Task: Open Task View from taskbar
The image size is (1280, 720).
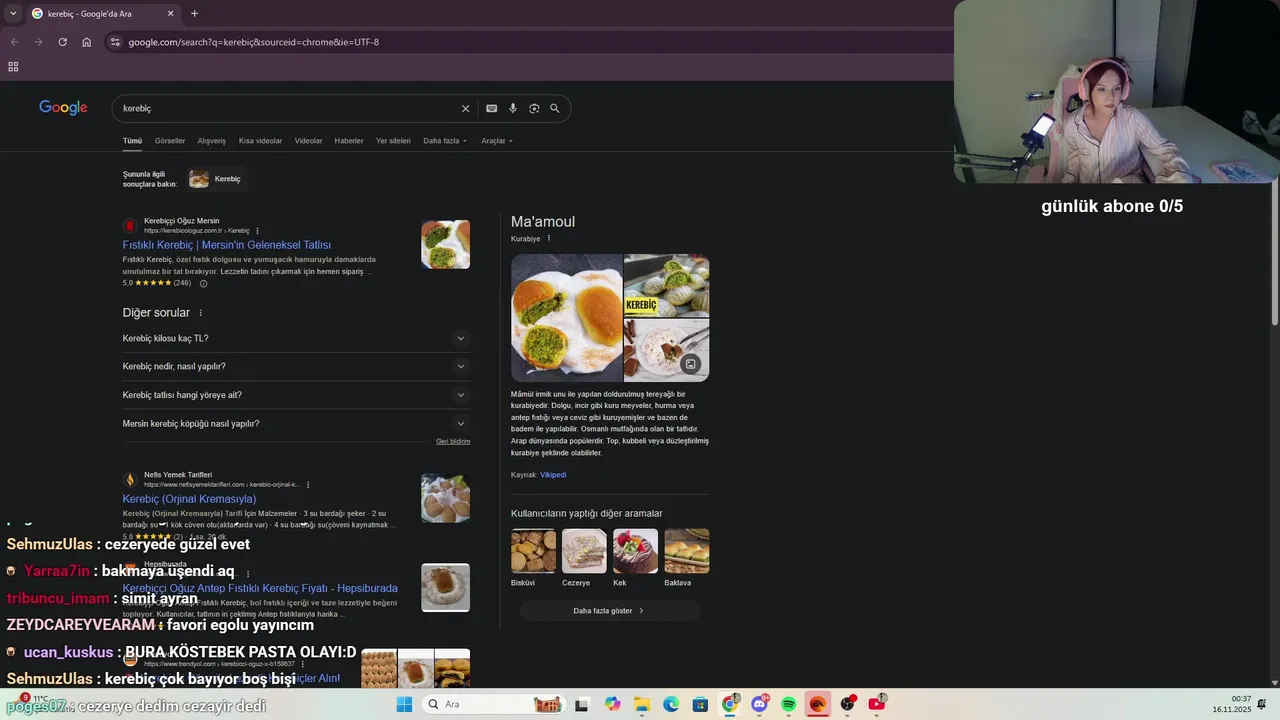Action: pyautogui.click(x=581, y=704)
